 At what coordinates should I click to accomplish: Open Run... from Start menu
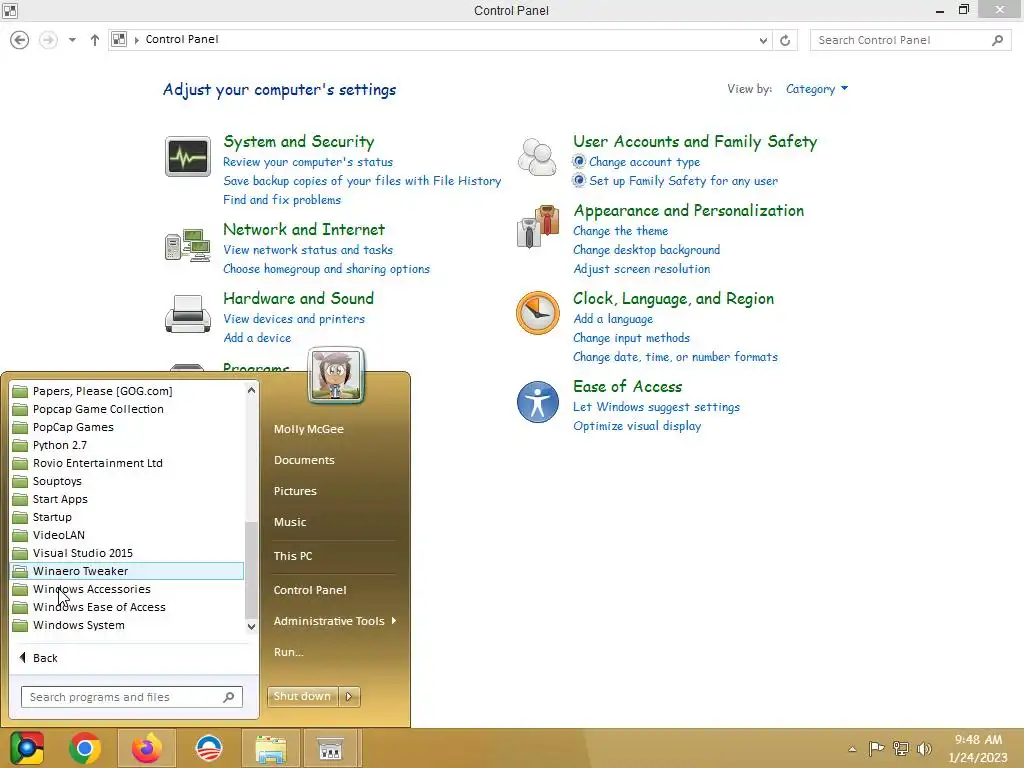click(289, 652)
